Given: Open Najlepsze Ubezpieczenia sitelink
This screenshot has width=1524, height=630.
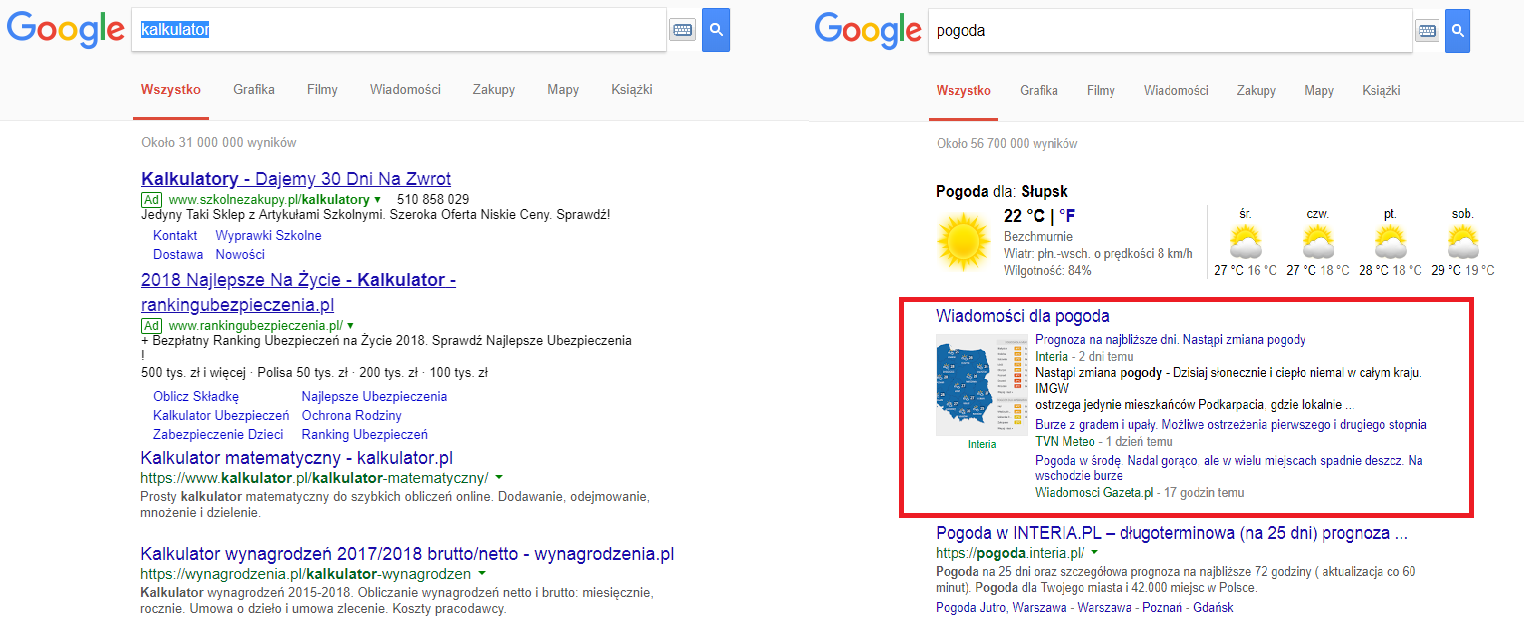Looking at the screenshot, I should [375, 397].
